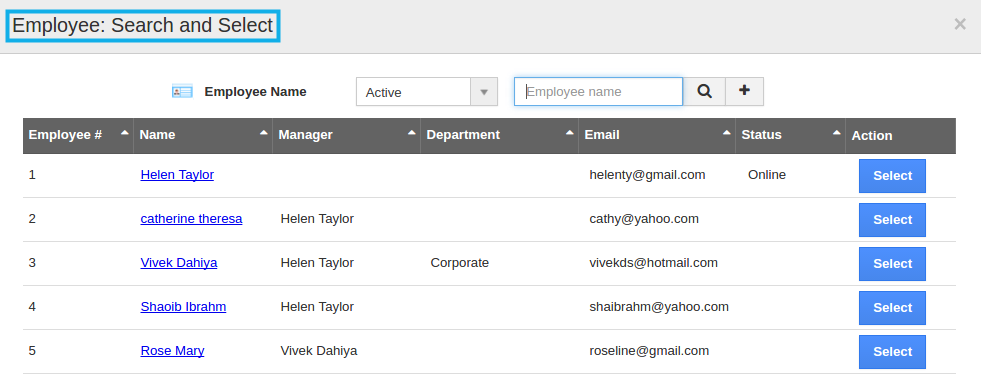Open Helen Taylor employee link
This screenshot has width=981, height=391.
(177, 175)
